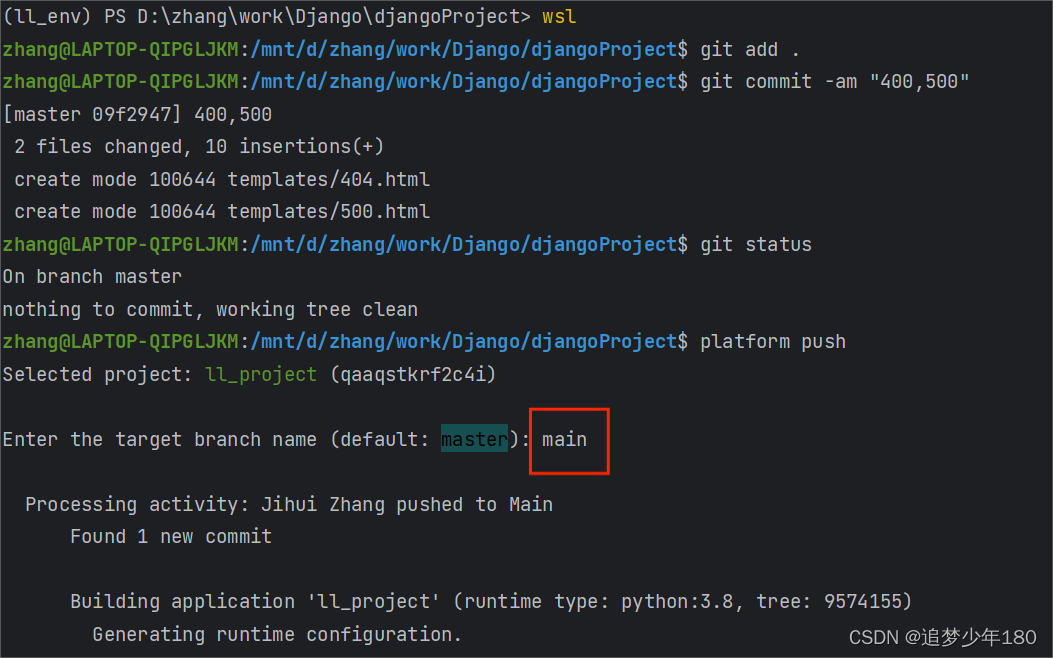1053x658 pixels.
Task: Click the highlighted master default branch name
Action: (473, 439)
